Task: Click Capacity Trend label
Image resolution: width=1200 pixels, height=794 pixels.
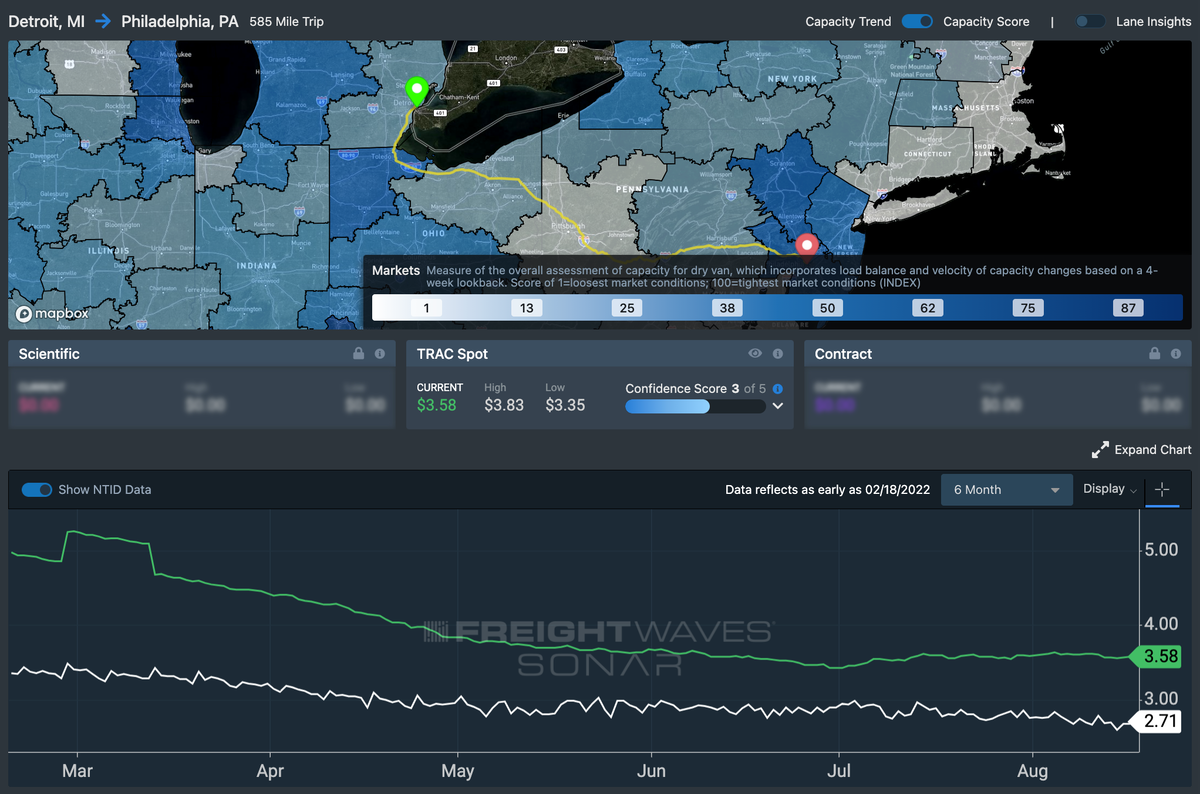Action: coord(848,21)
